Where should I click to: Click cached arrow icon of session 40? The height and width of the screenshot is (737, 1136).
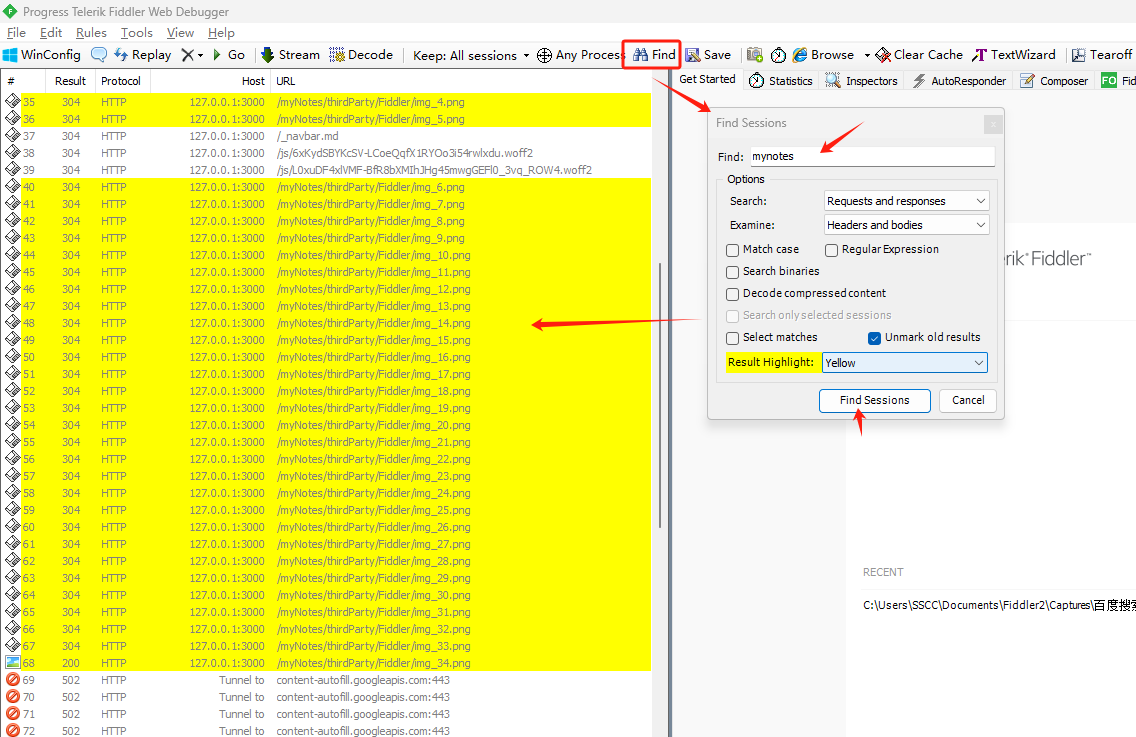[12, 186]
